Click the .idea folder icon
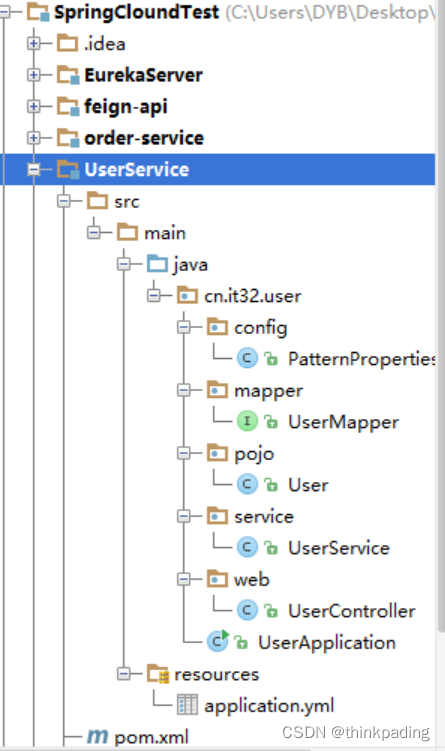445x751 pixels. [68, 43]
